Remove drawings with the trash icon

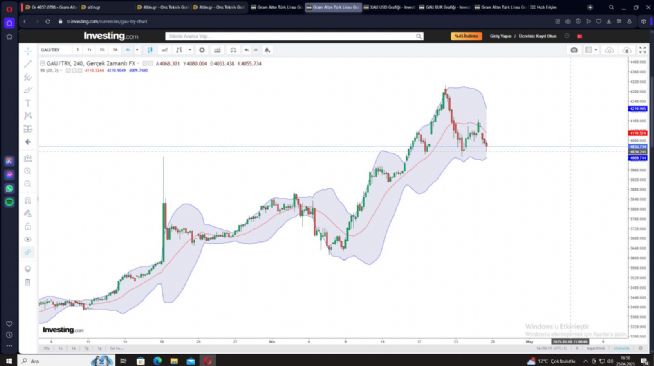click(x=28, y=282)
